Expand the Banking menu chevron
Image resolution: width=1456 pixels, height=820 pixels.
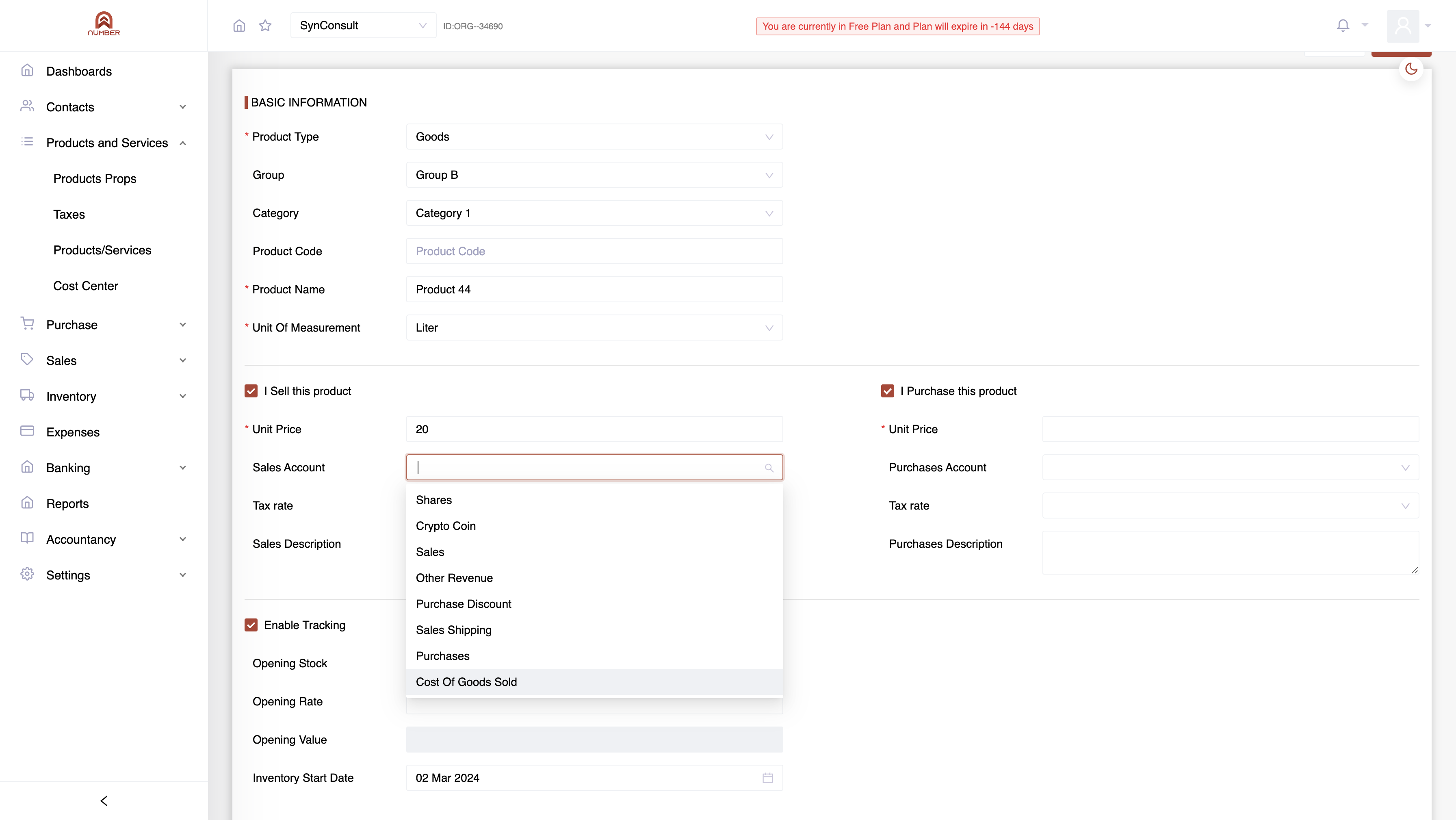pos(182,468)
